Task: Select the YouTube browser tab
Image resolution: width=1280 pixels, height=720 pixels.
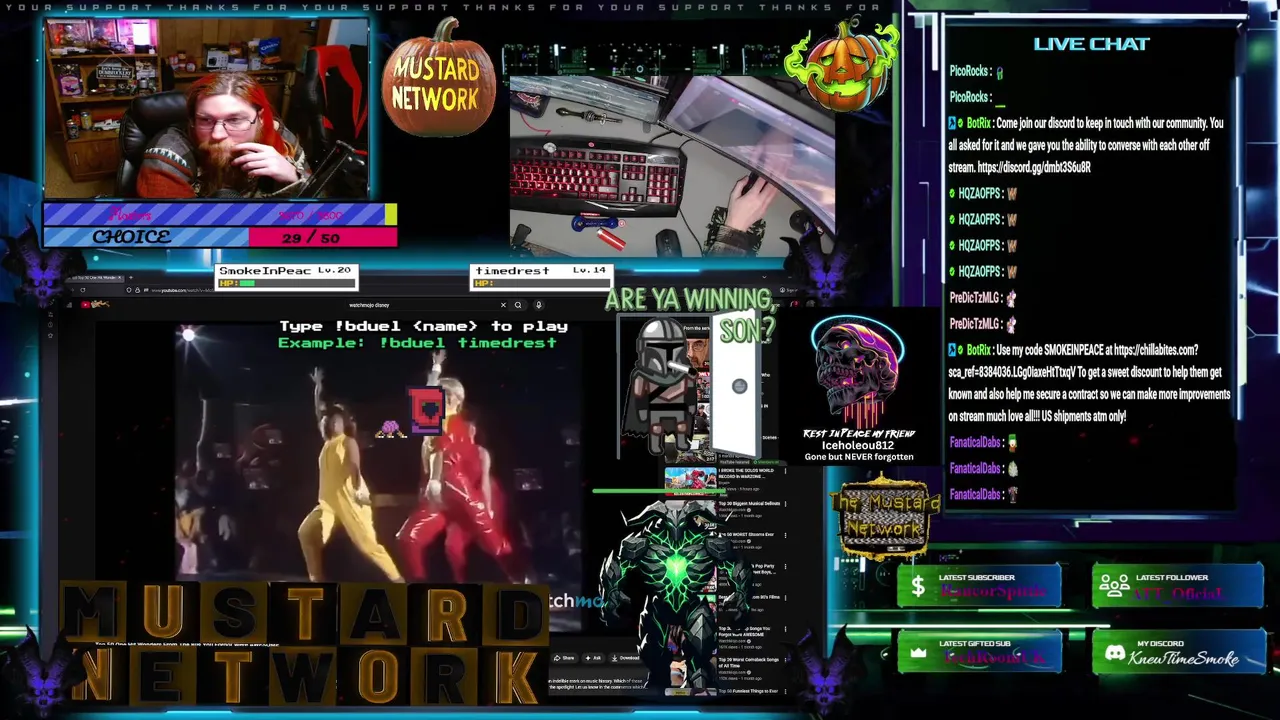Action: pyautogui.click(x=94, y=278)
